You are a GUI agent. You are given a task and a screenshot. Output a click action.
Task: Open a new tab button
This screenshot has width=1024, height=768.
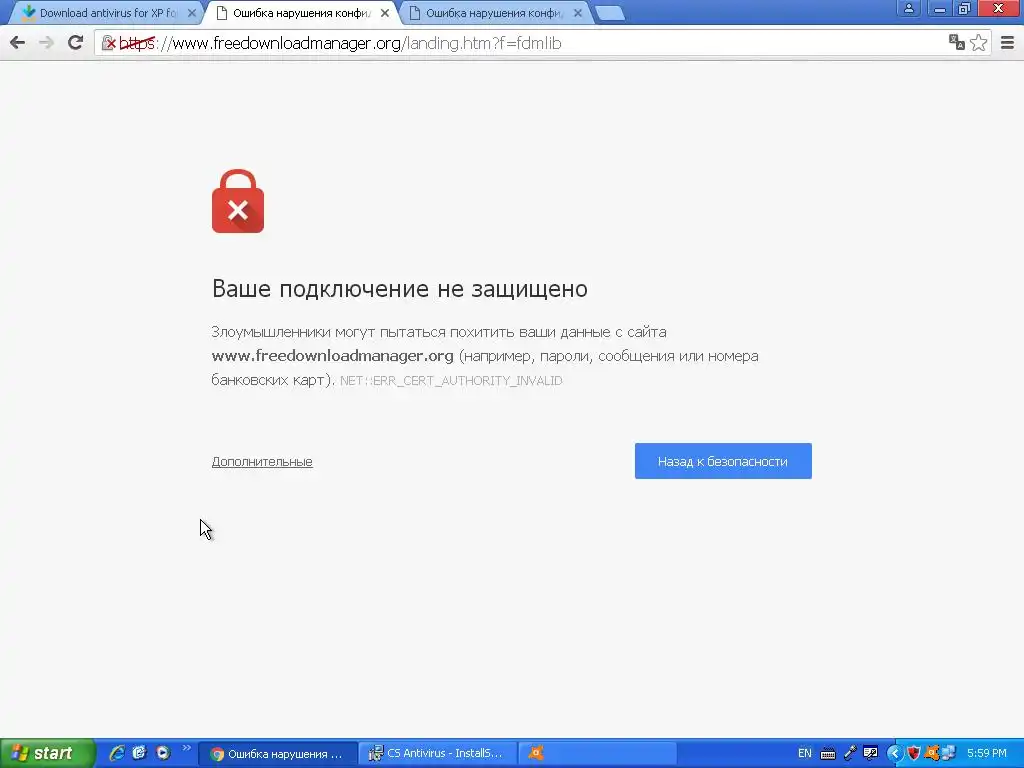(611, 13)
